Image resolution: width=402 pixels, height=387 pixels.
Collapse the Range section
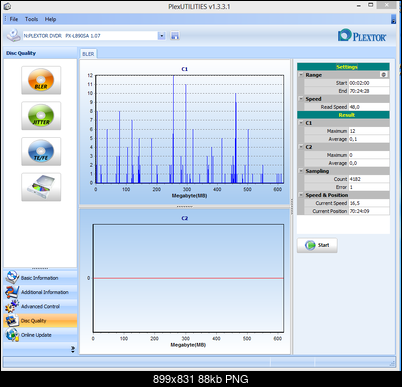(x=301, y=75)
